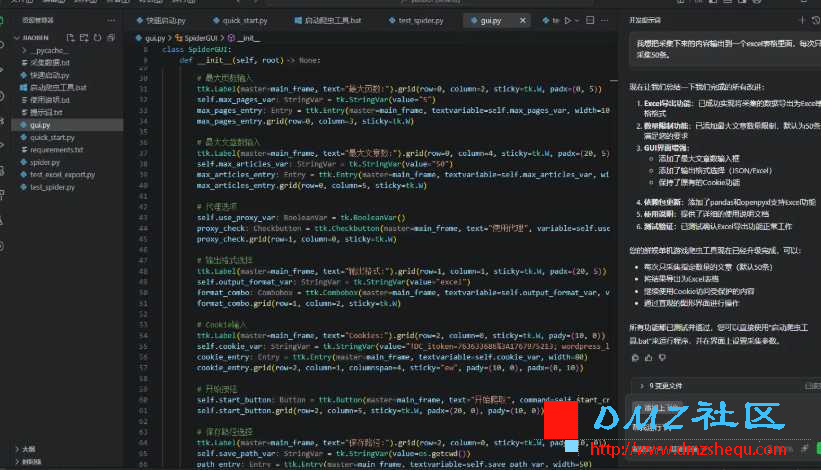The width and height of the screenshot is (821, 470).
Task: Run the Python file with play icon
Action: (569, 19)
